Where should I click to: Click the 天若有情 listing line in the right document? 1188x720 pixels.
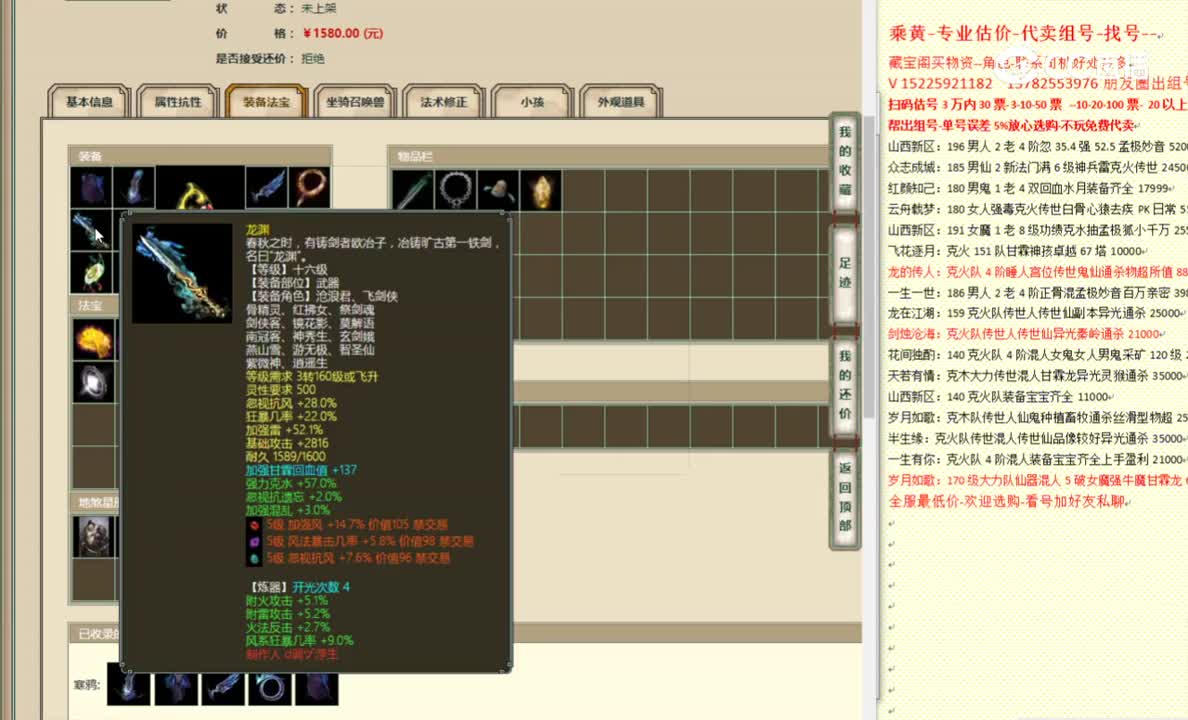[x=1037, y=375]
